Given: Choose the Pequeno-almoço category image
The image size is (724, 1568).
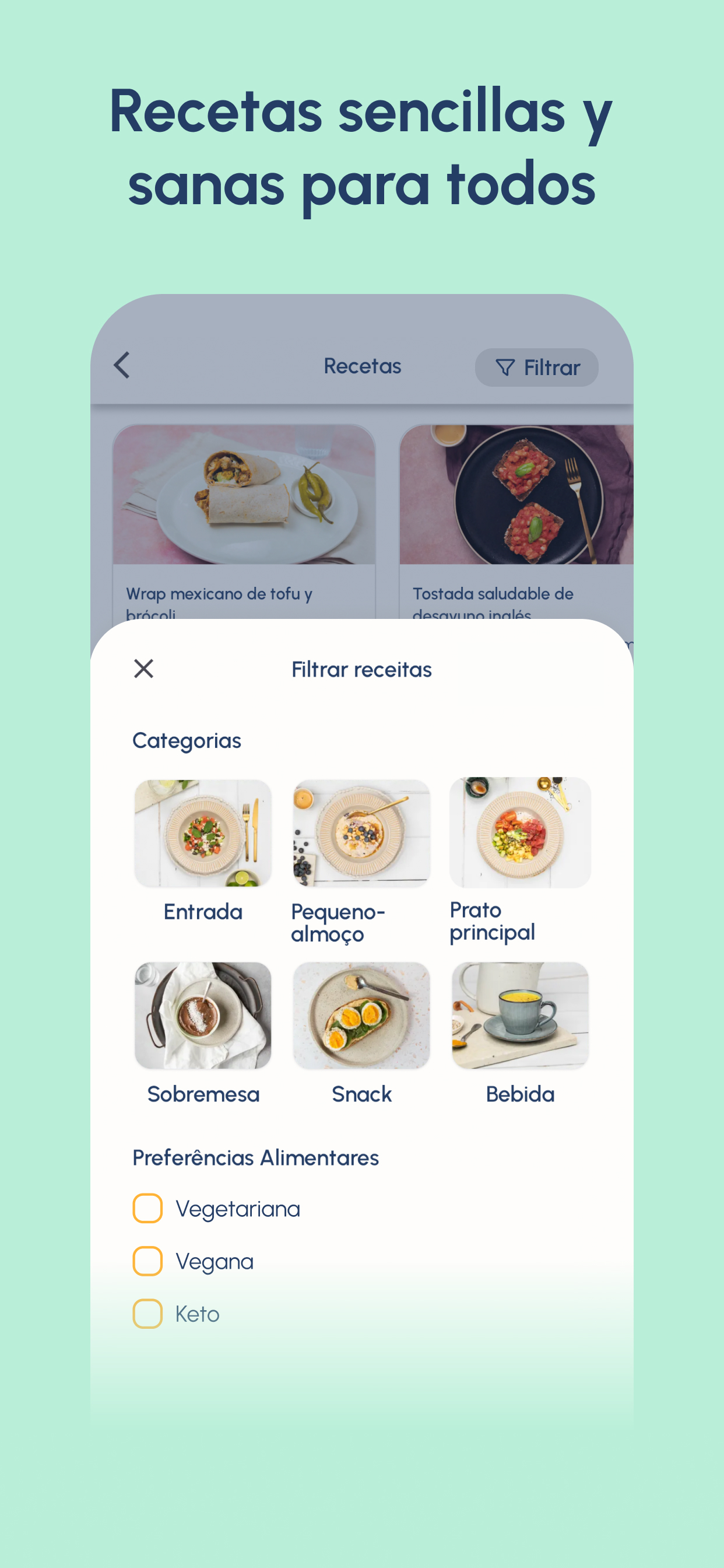Looking at the screenshot, I should [361, 832].
